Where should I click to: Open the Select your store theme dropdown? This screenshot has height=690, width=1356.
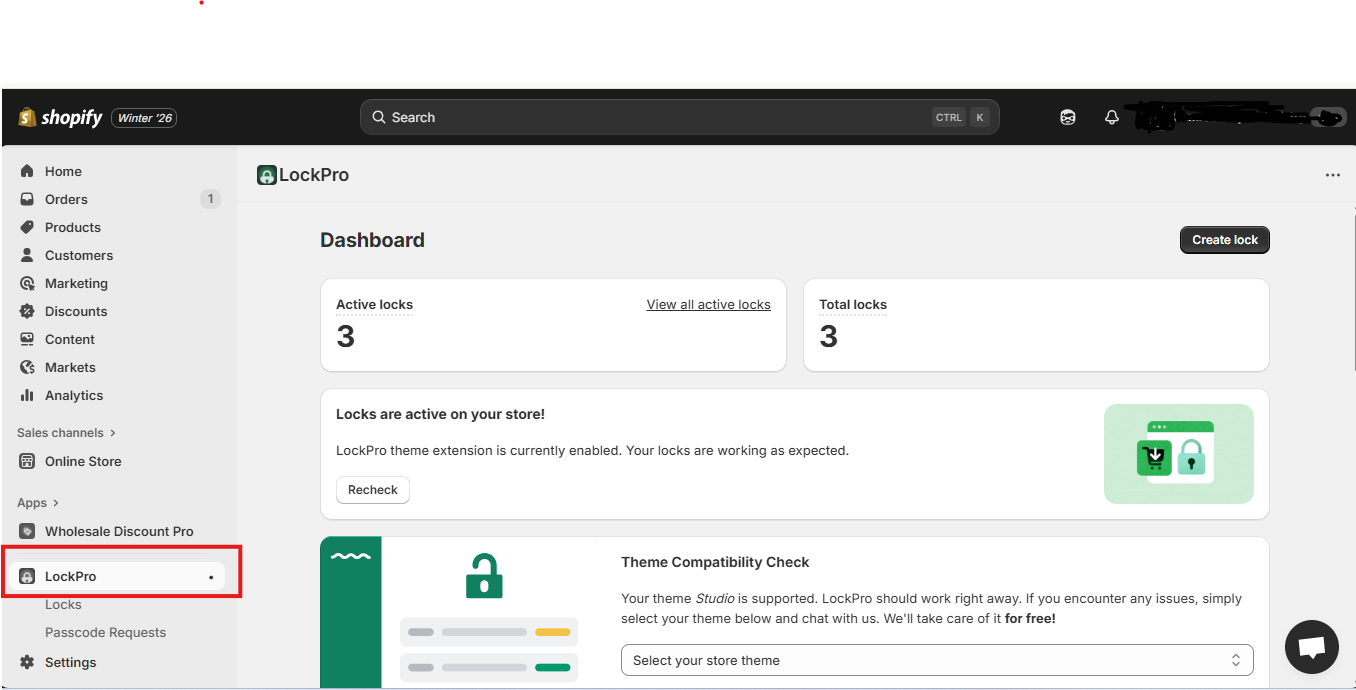click(936, 660)
